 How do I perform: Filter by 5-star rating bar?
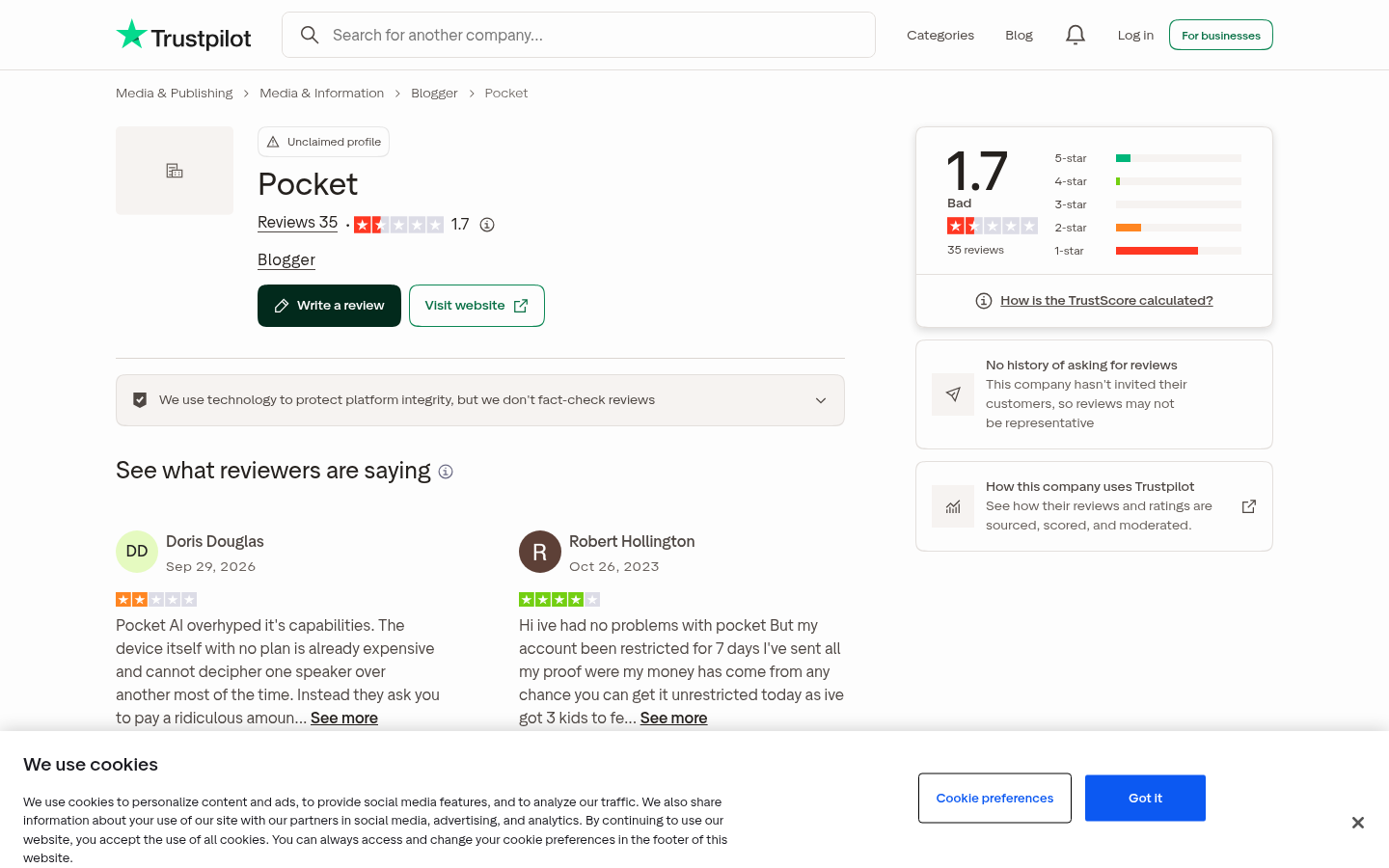pos(1148,158)
